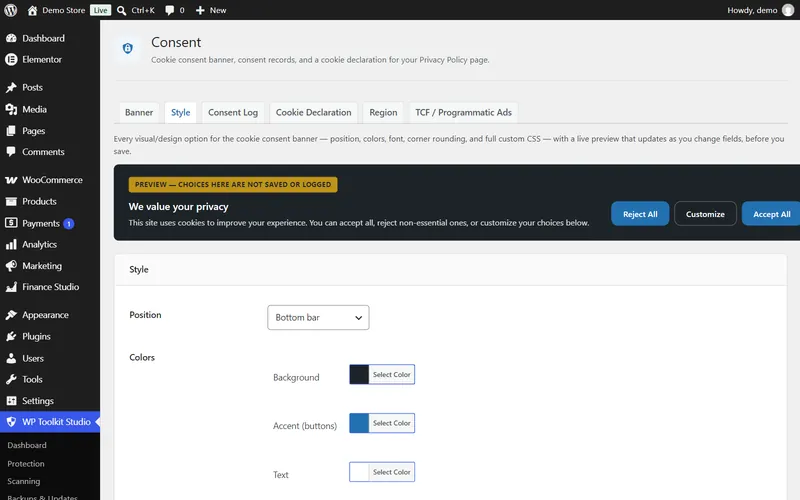Image resolution: width=800 pixels, height=500 pixels.
Task: Open Scanning submenu item
Action: [23, 481]
